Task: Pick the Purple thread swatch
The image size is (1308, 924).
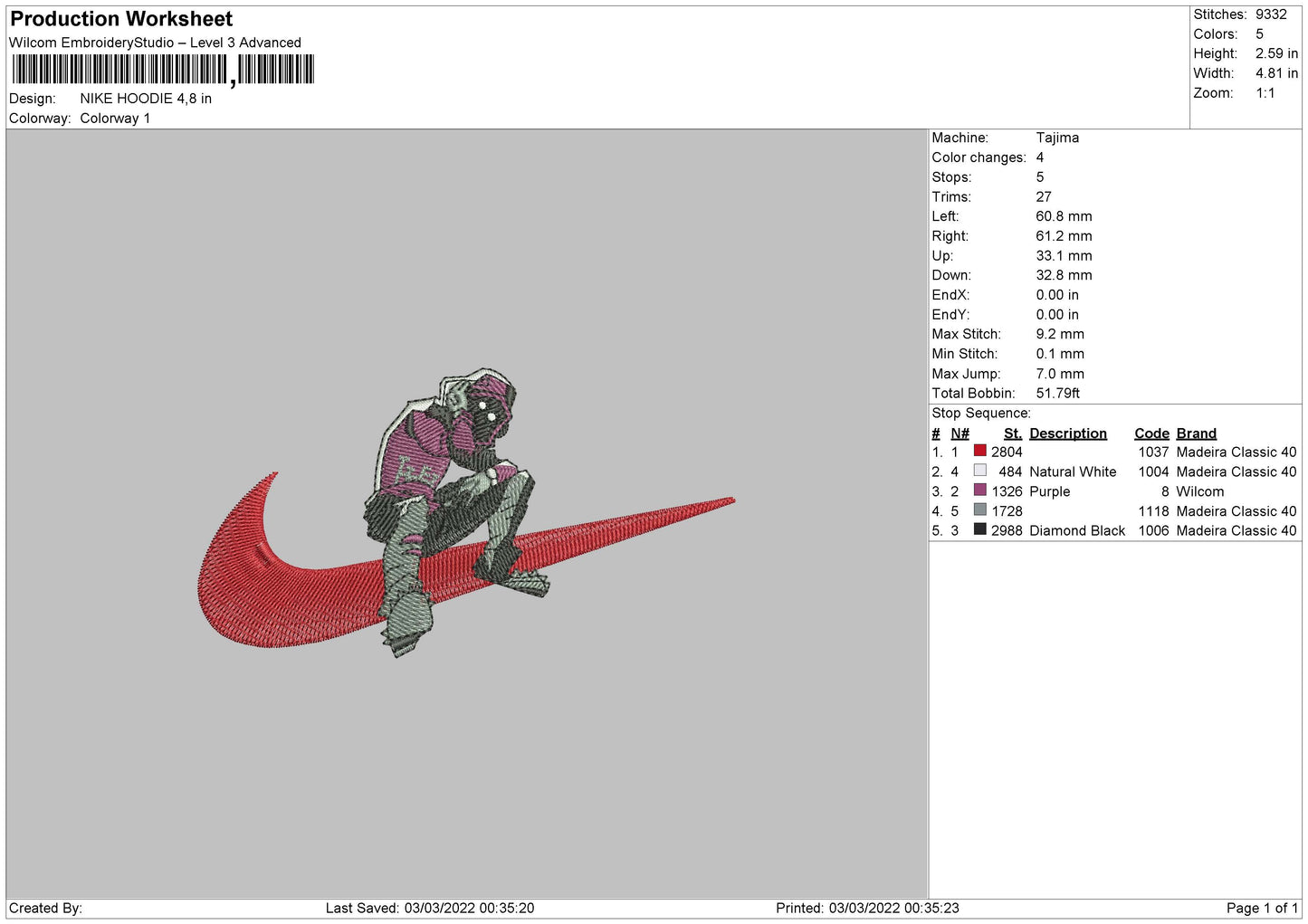Action: pos(979,491)
